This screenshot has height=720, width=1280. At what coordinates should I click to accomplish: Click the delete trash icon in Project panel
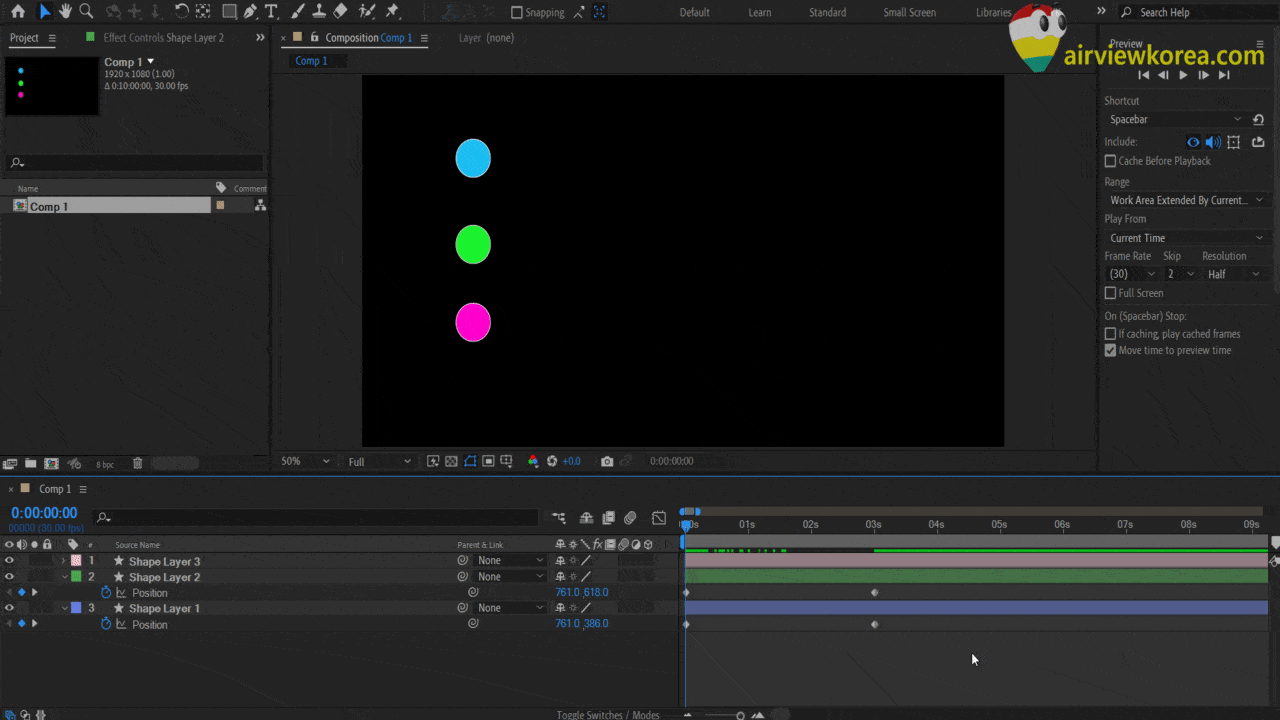pyautogui.click(x=138, y=464)
